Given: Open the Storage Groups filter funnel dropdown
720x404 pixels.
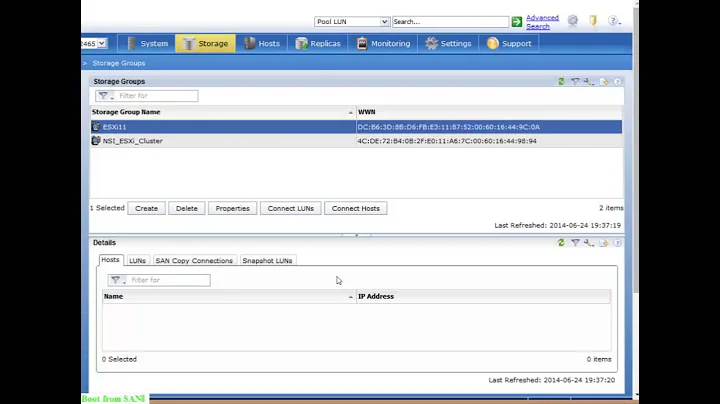Looking at the screenshot, I should click(x=106, y=95).
